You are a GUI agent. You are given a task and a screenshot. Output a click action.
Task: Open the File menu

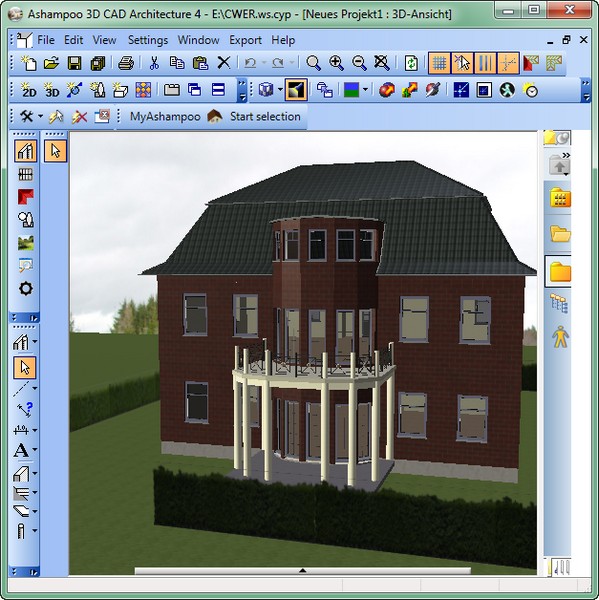[46, 40]
